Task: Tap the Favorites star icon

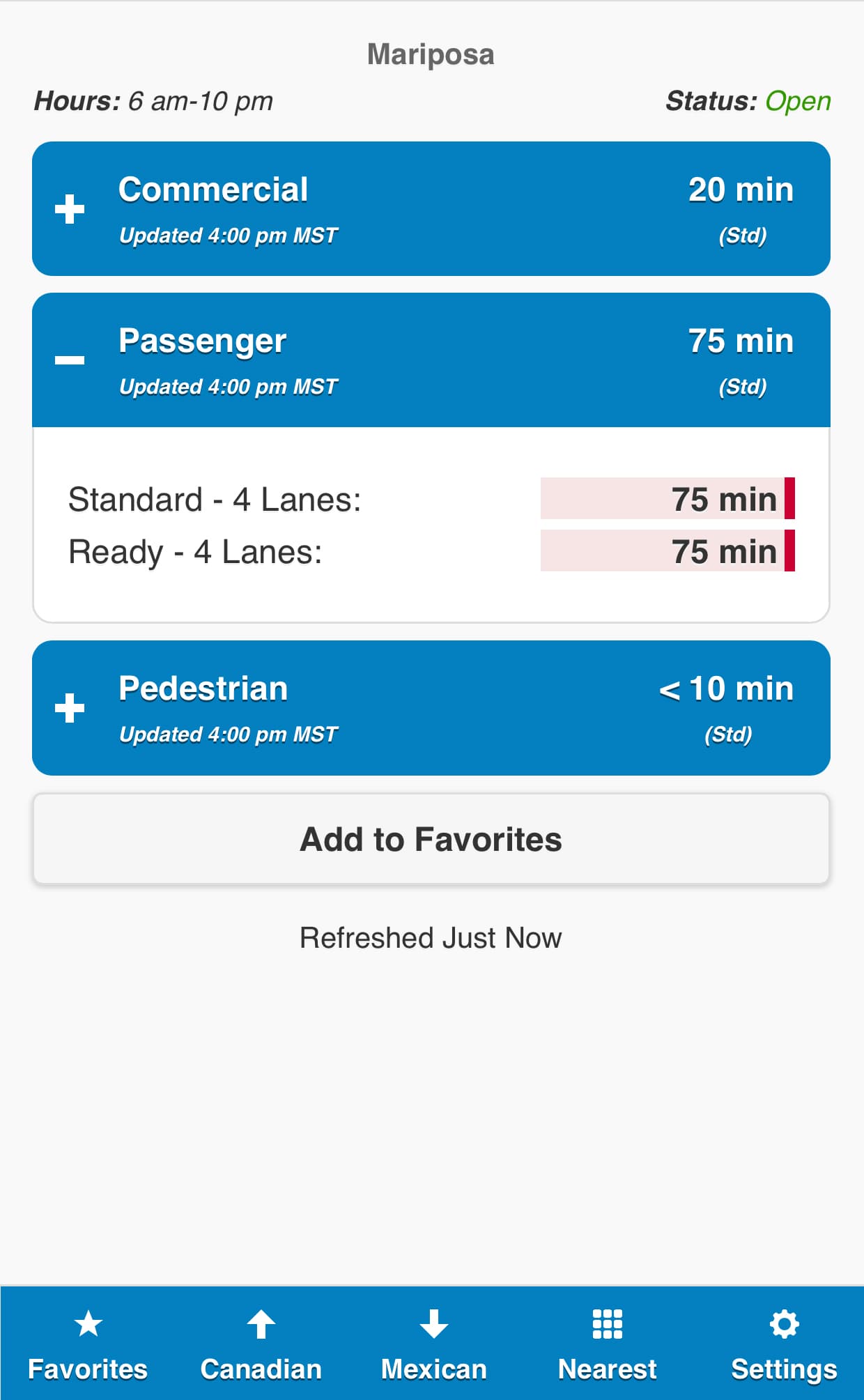Action: [88, 1323]
